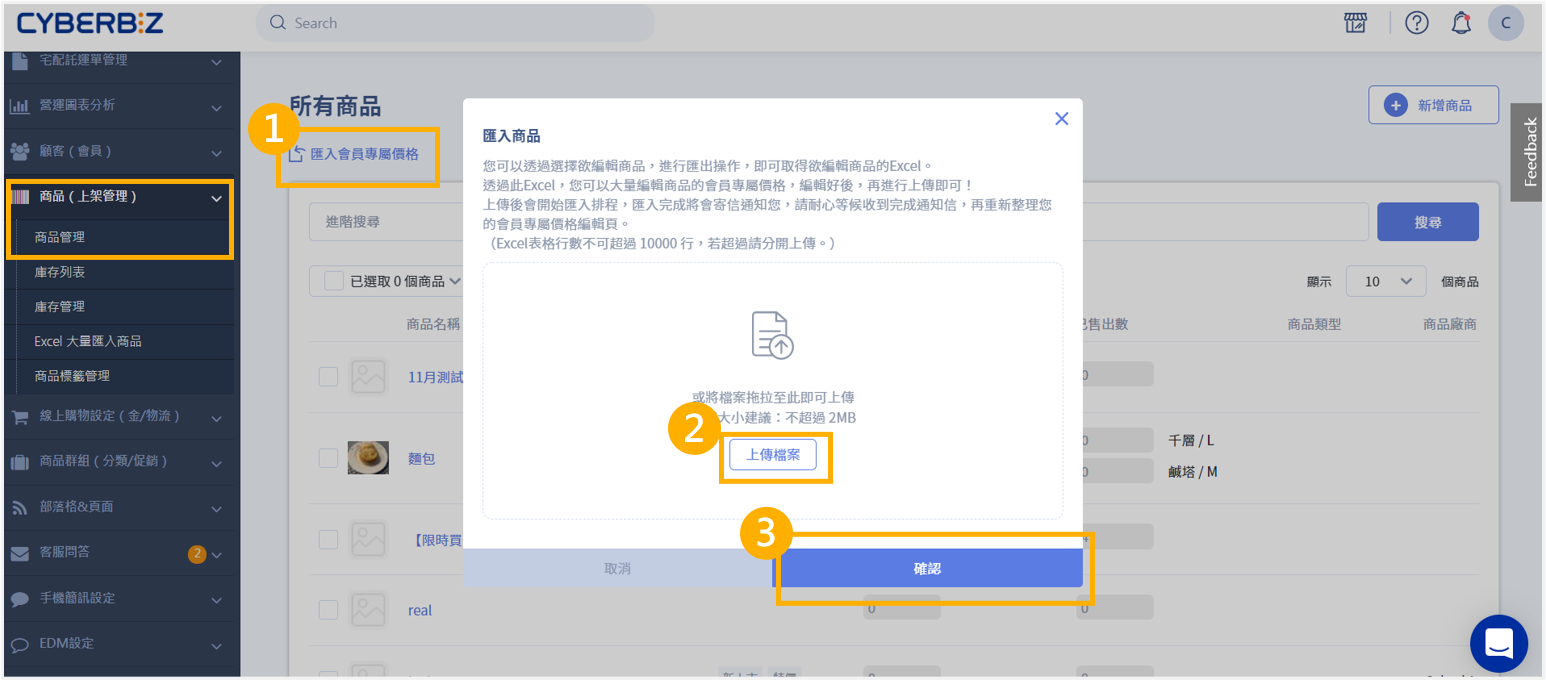Click the CYBERBIZ logo
Screen dimensions: 1546x680
[92, 23]
